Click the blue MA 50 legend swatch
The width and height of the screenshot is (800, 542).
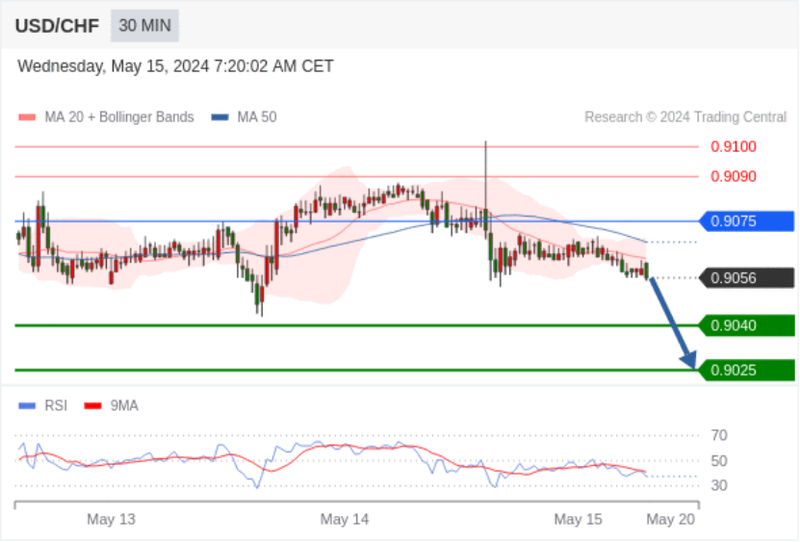(x=220, y=117)
